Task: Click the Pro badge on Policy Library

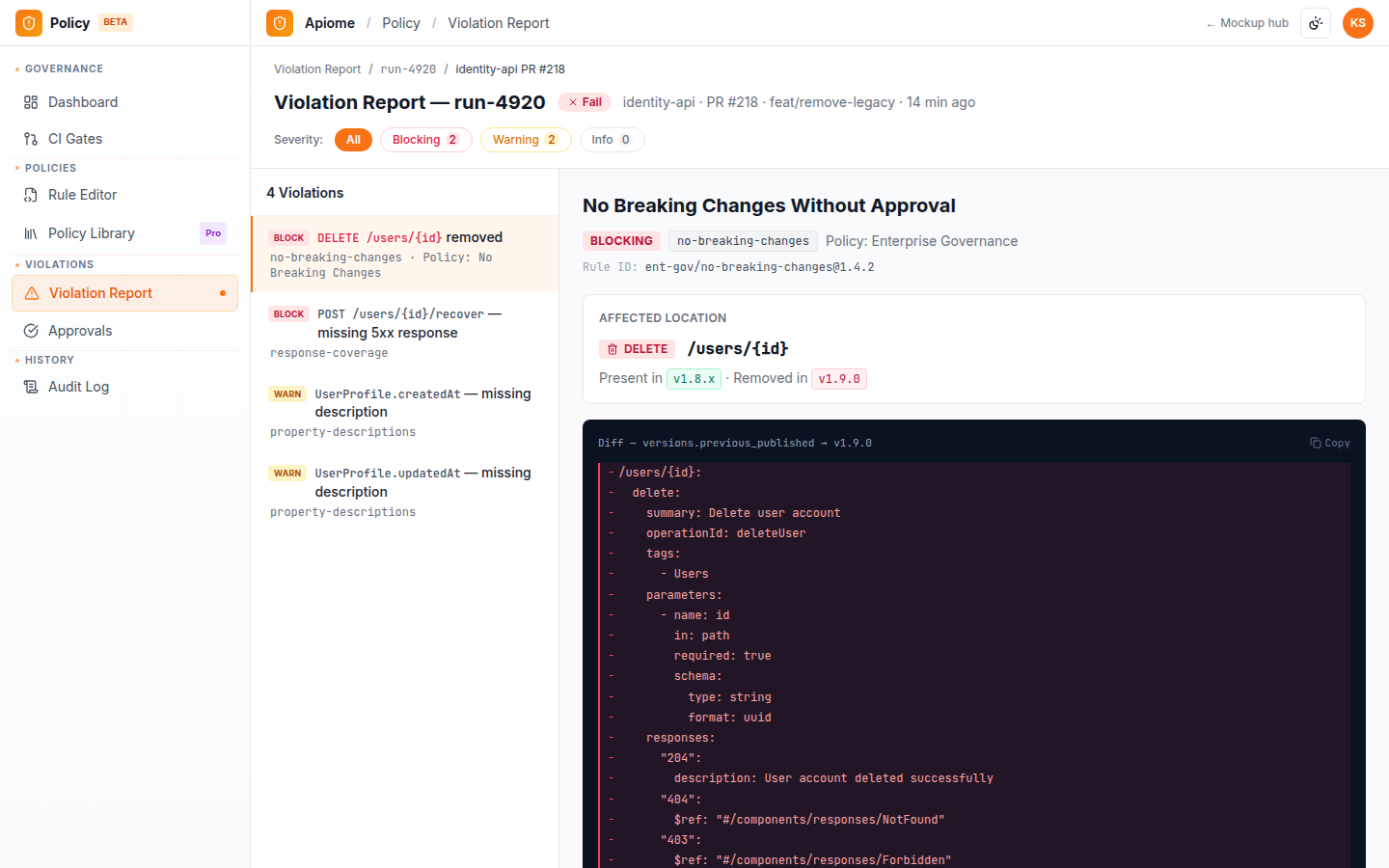Action: point(213,233)
